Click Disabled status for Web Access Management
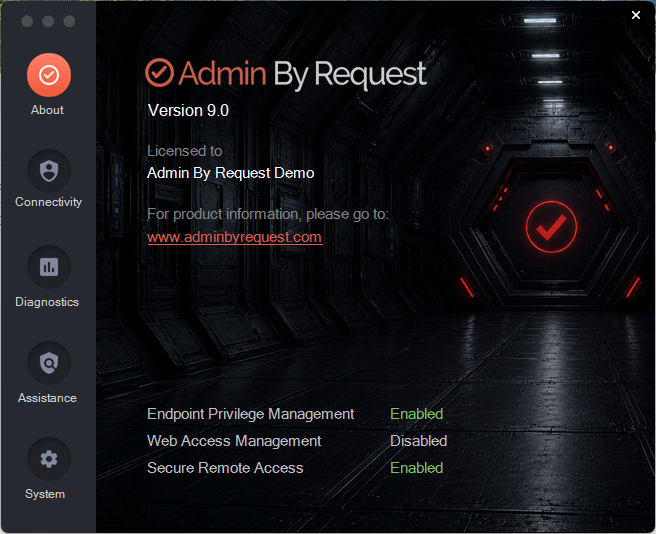 tap(418, 441)
